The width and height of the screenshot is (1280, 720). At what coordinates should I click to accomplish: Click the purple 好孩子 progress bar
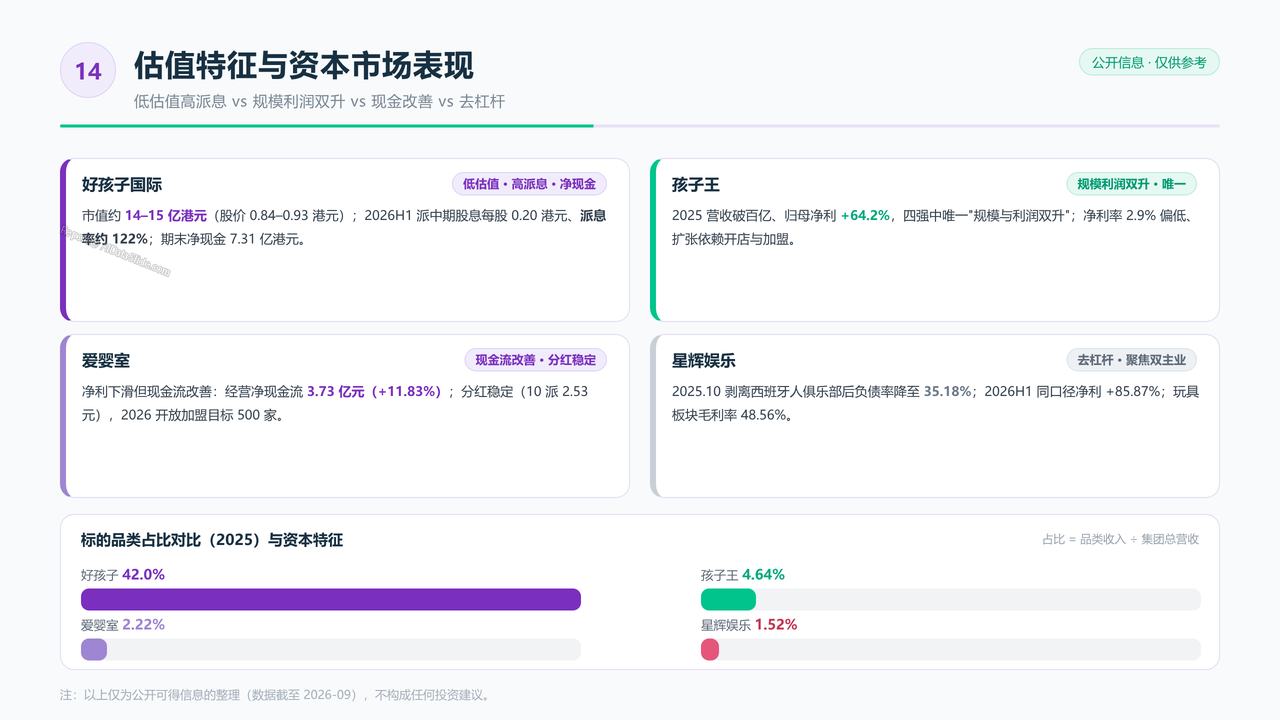[x=331, y=599]
